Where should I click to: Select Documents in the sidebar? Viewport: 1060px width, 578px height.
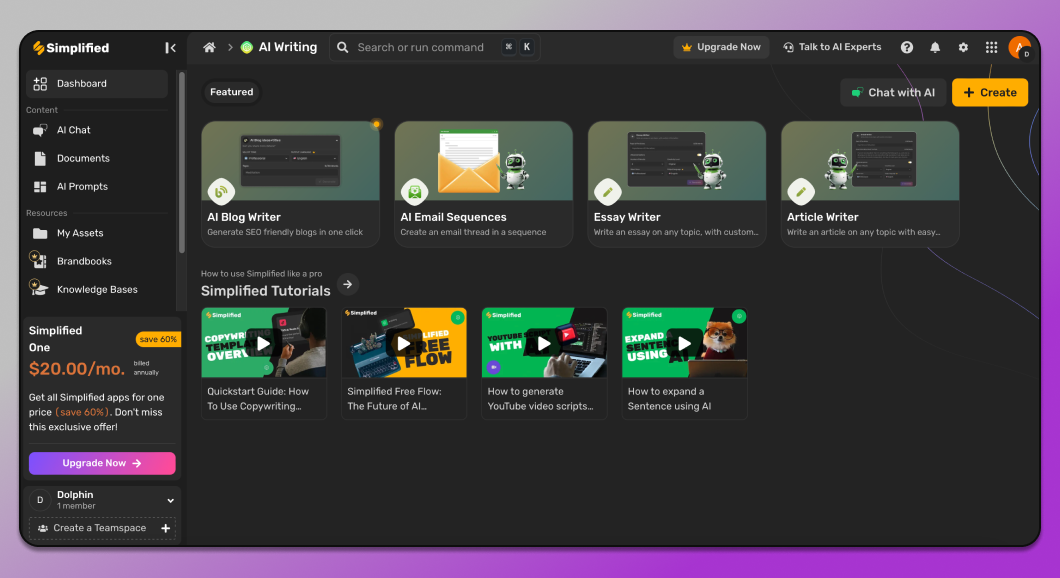click(83, 158)
